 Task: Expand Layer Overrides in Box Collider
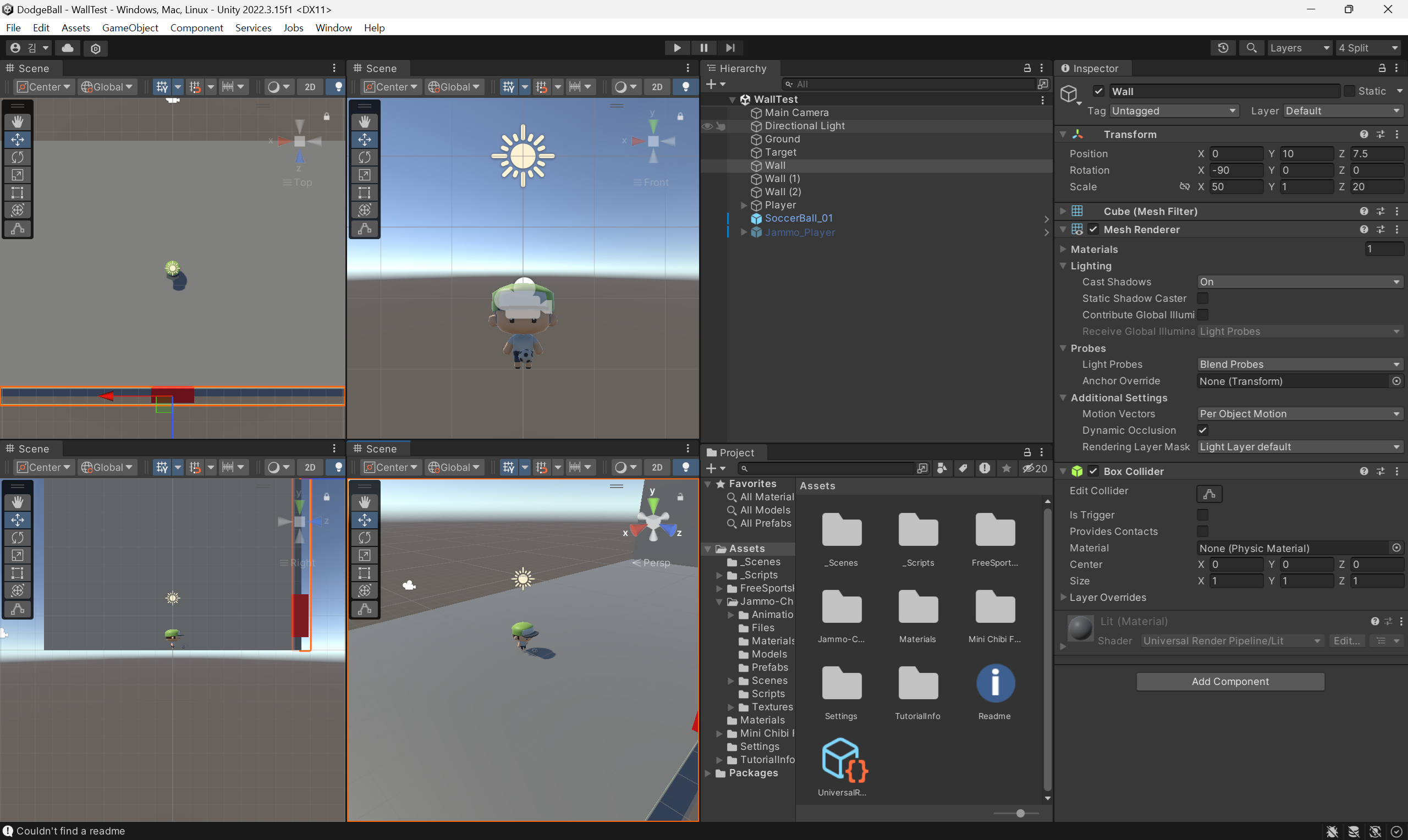[1063, 597]
